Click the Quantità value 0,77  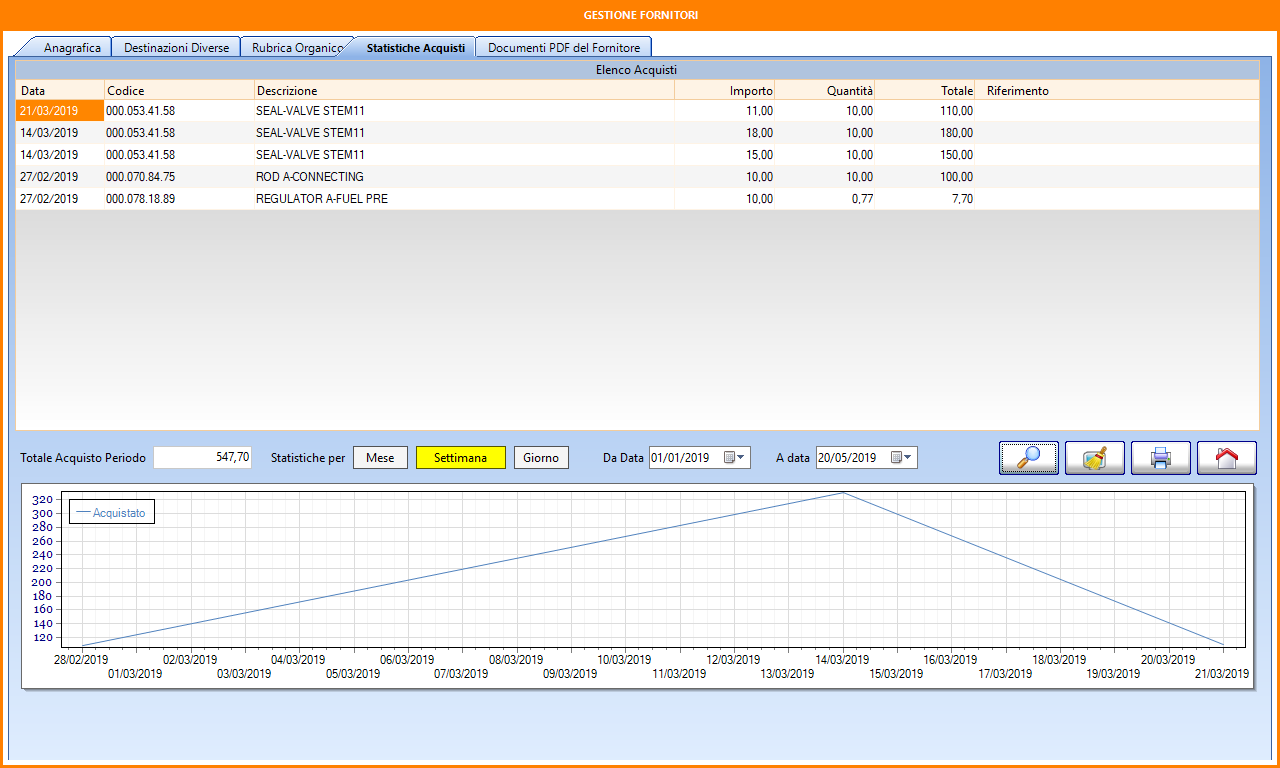click(862, 199)
